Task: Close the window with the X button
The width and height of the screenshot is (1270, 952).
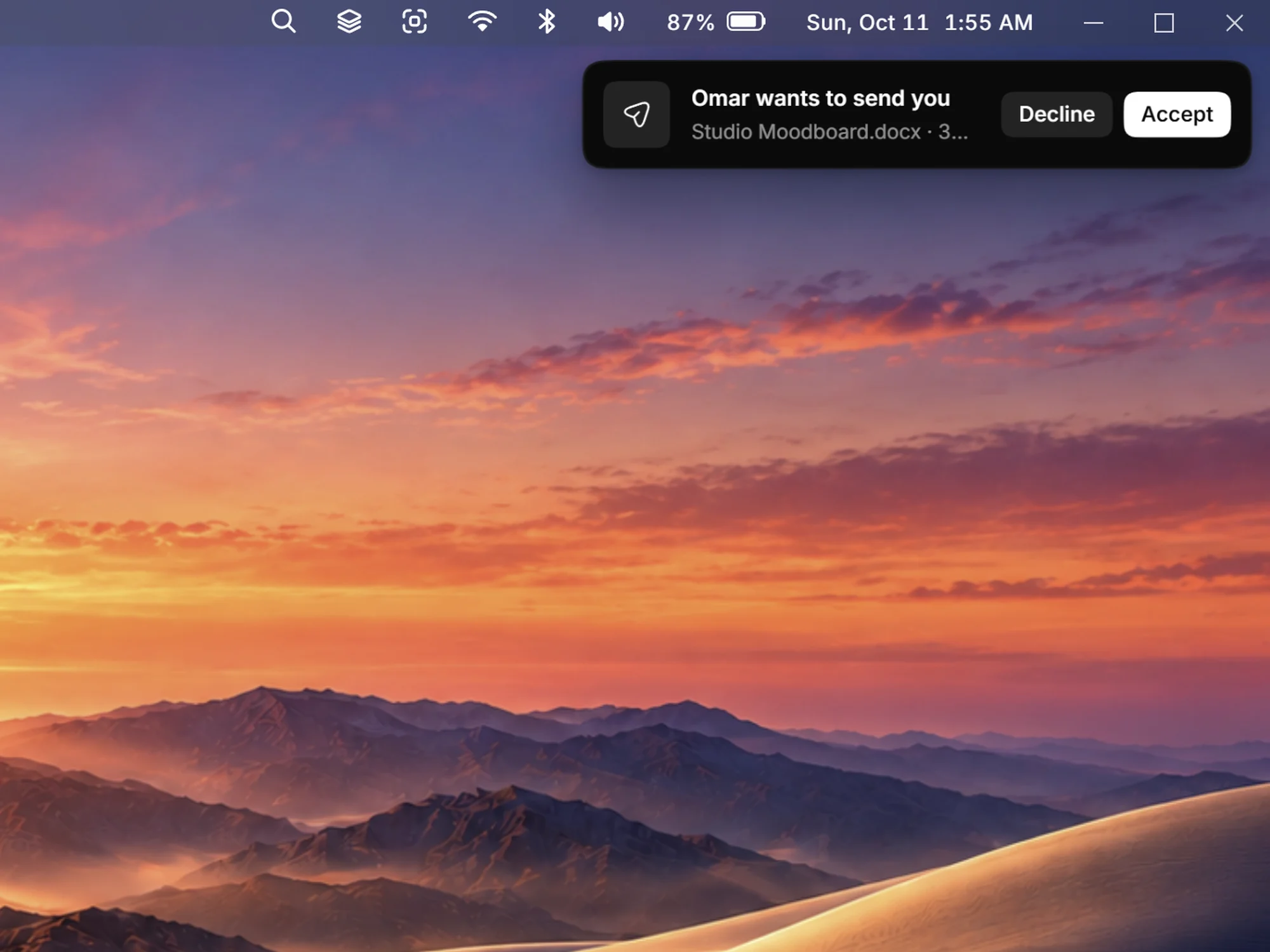Action: 1234,23
